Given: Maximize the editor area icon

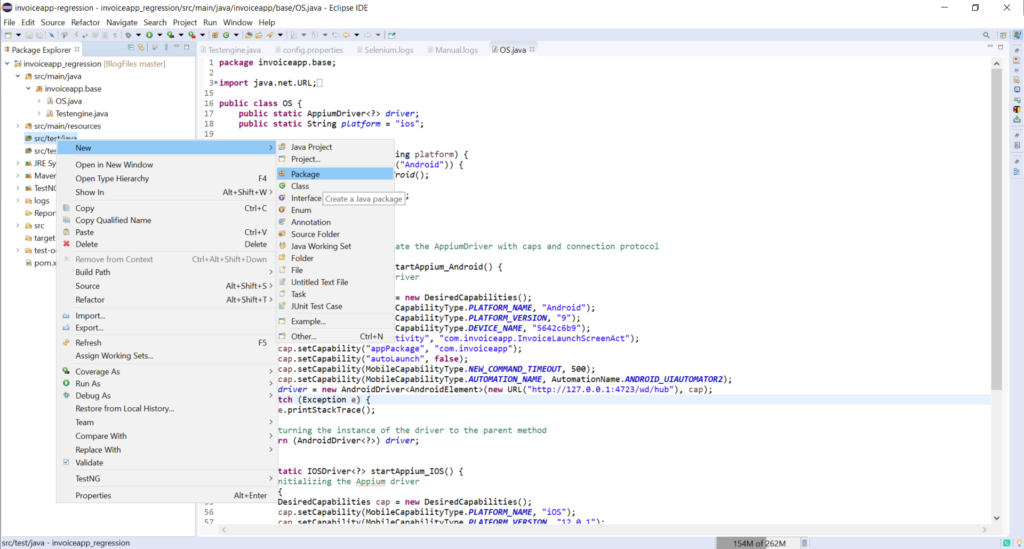Looking at the screenshot, I should point(1000,47).
